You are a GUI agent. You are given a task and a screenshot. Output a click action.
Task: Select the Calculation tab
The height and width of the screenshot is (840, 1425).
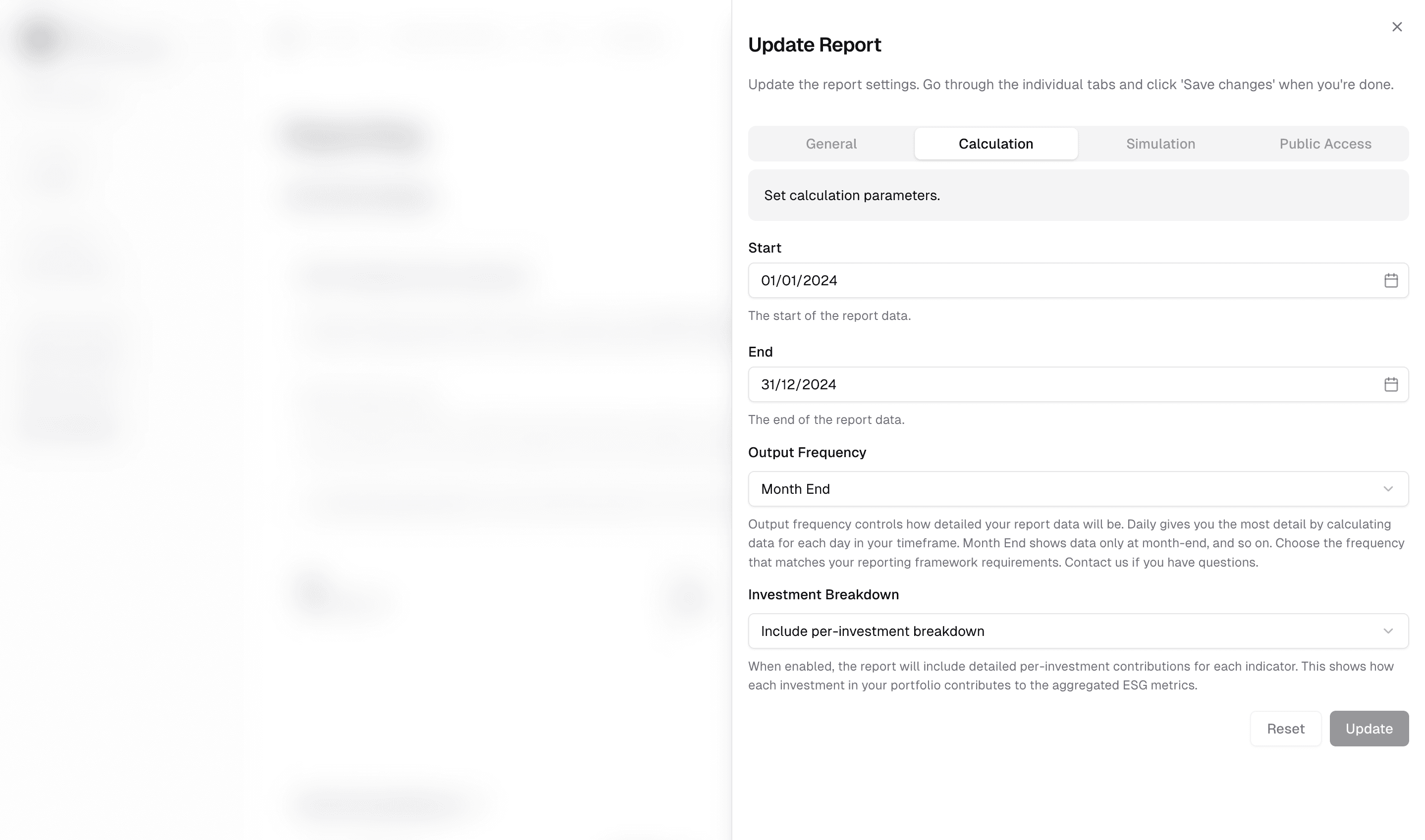click(995, 144)
